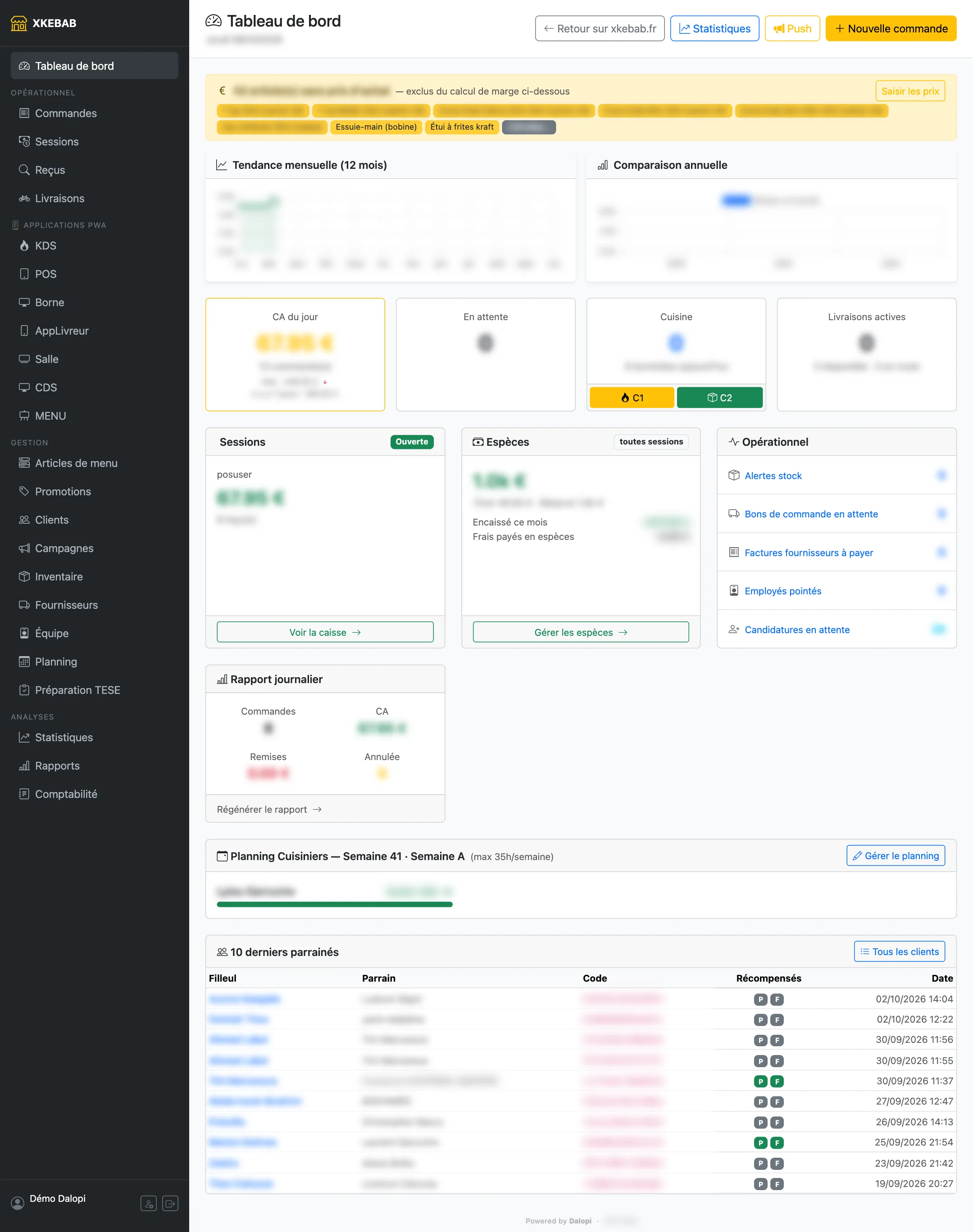Open Alertes stock link

773,476
